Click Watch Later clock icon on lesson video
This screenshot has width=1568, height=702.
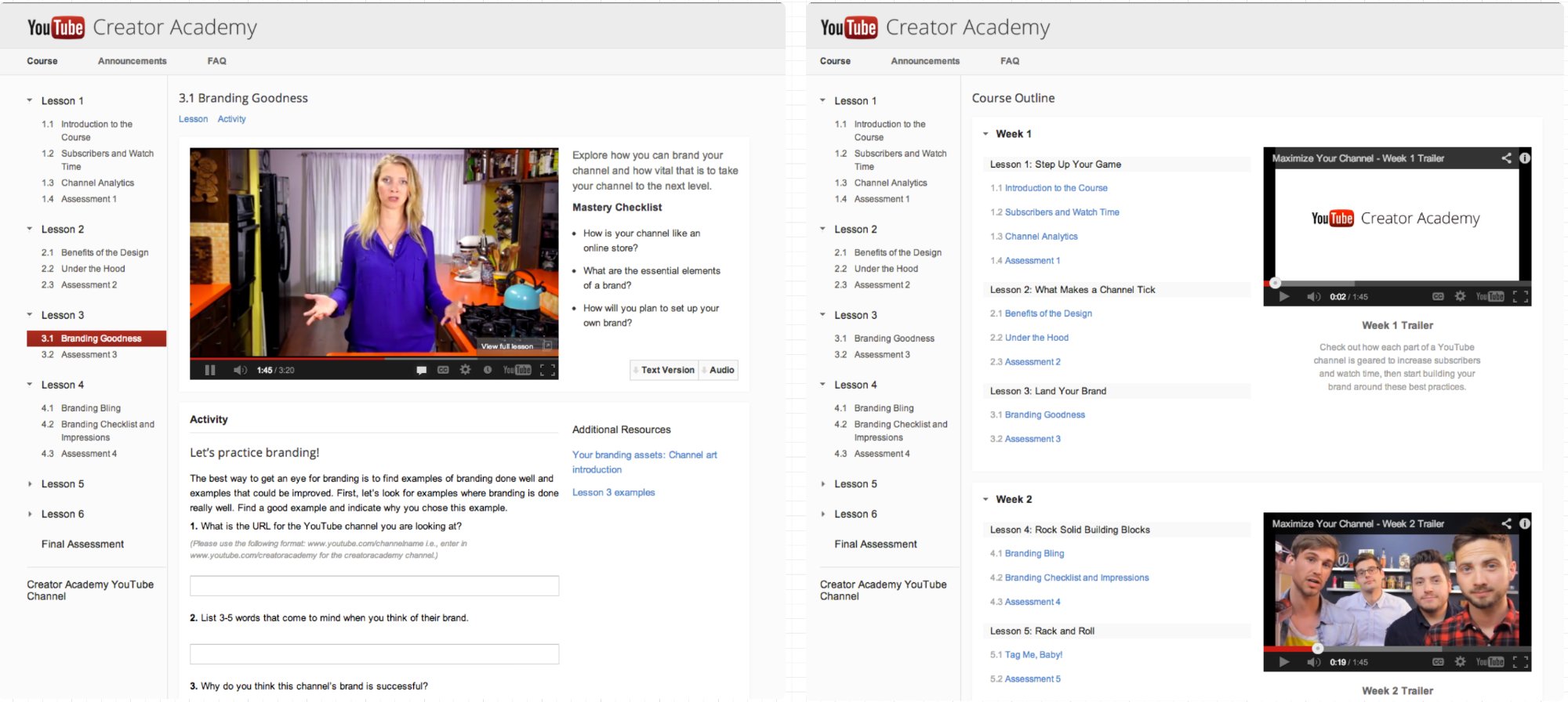click(488, 370)
